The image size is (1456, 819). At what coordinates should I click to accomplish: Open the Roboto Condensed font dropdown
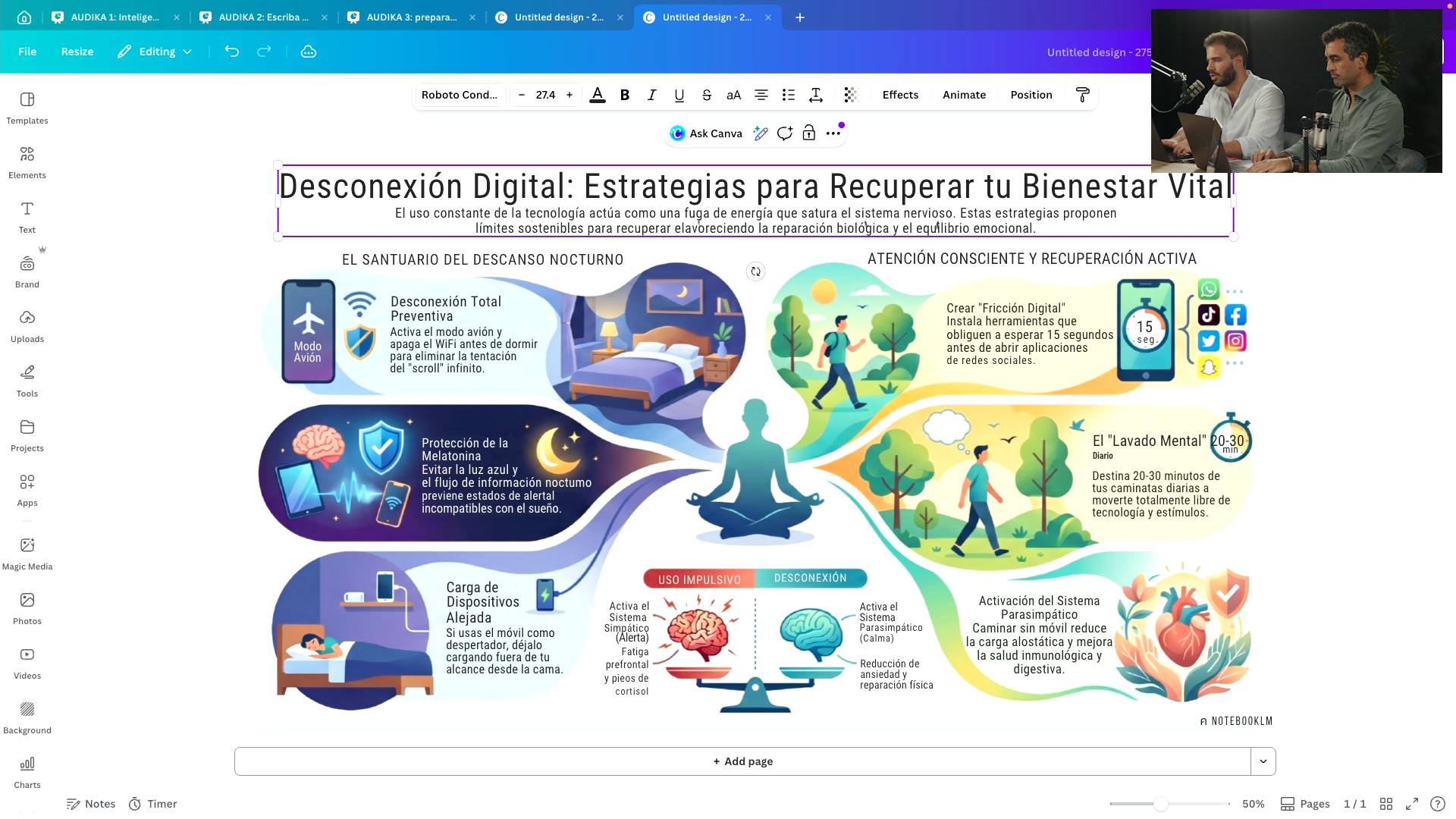[x=460, y=95]
